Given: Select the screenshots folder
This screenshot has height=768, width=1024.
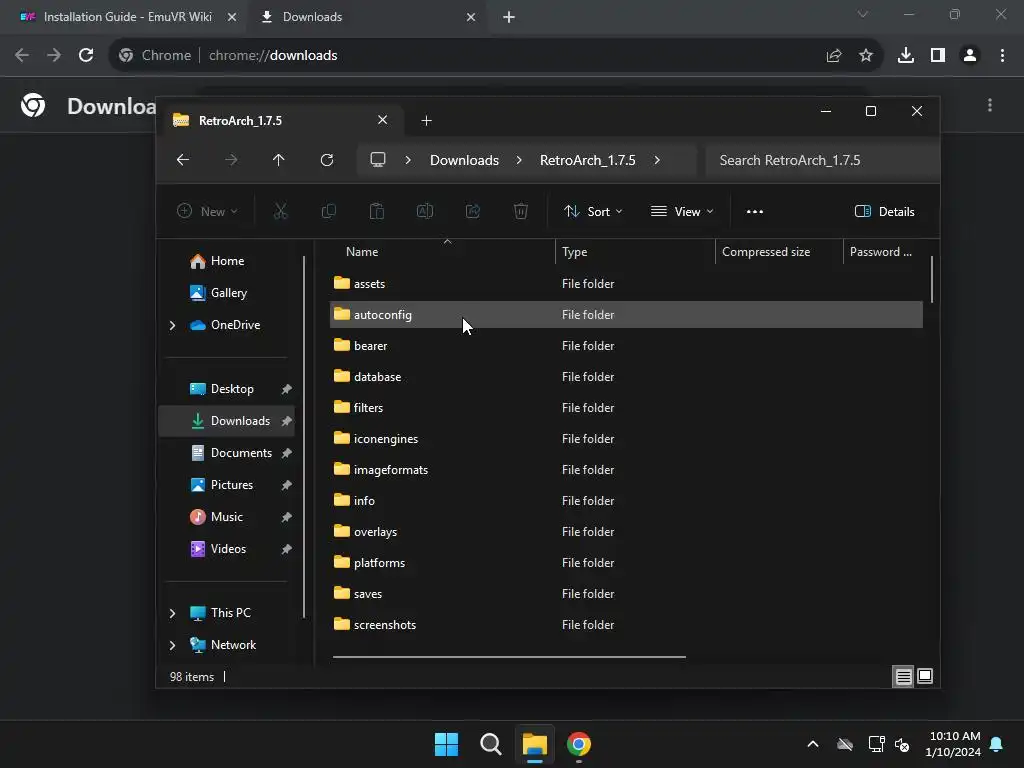Looking at the screenshot, I should [x=626, y=625].
